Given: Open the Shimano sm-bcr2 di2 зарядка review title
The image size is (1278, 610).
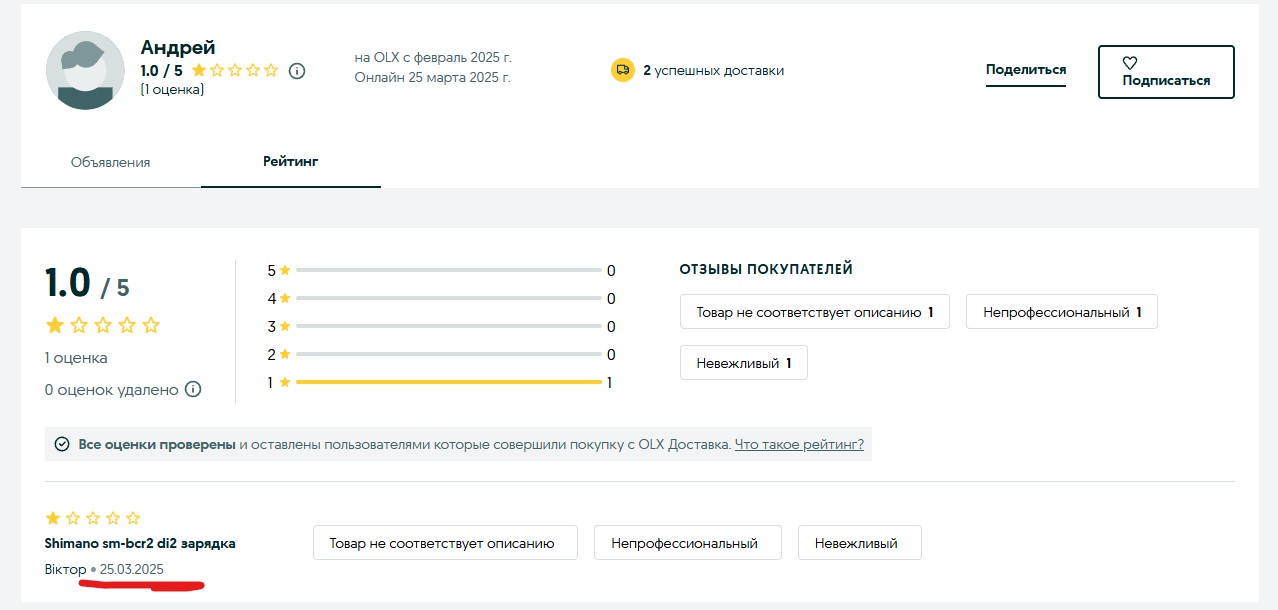Looking at the screenshot, I should pyautogui.click(x=140, y=543).
